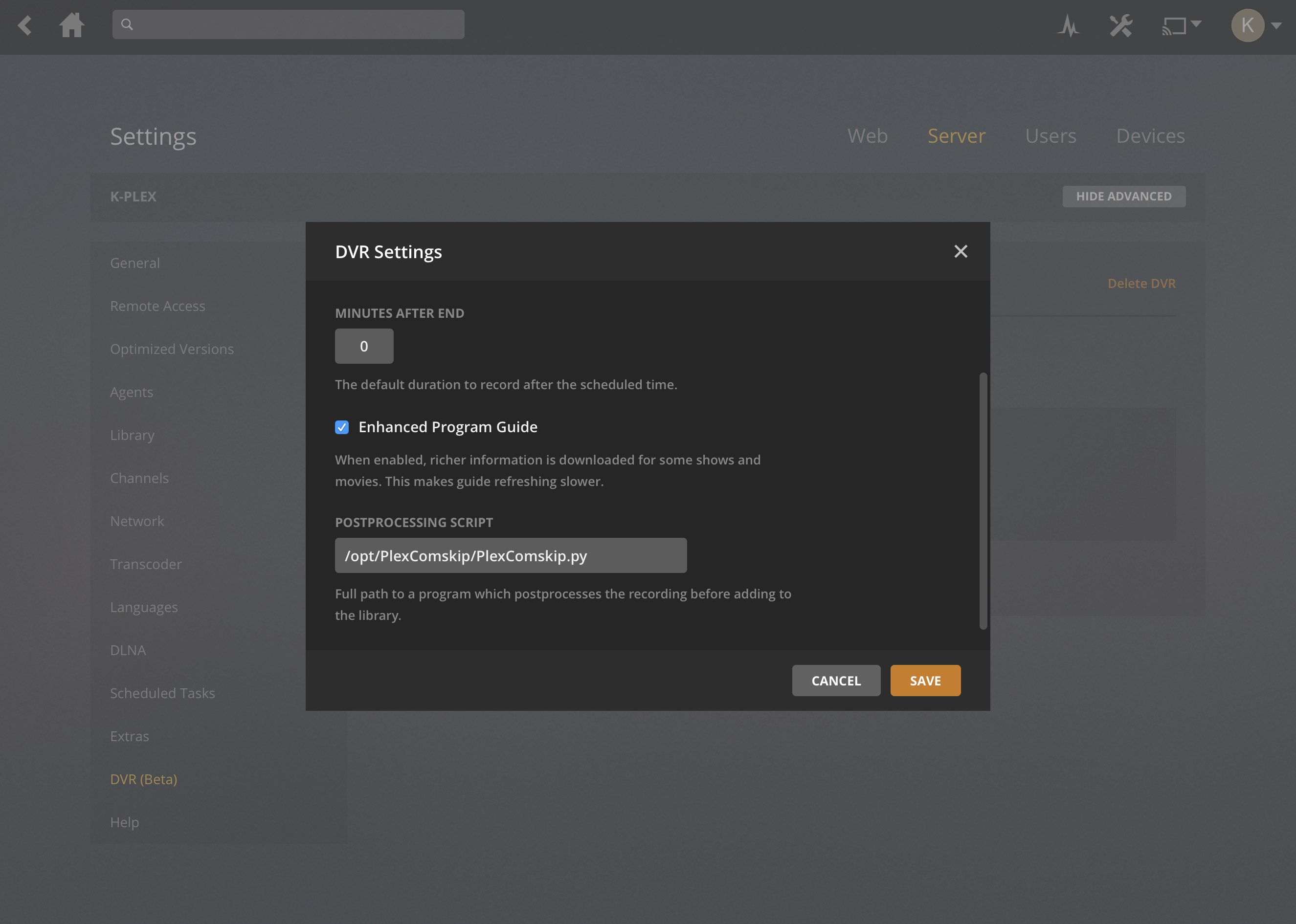This screenshot has width=1296, height=924.
Task: Cancel the DVR settings dialog
Action: coord(836,681)
